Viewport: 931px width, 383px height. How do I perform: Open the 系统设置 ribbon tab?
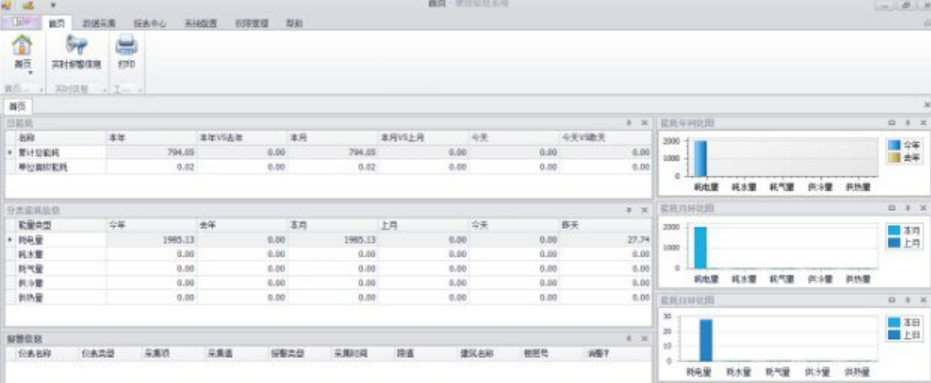tap(201, 24)
